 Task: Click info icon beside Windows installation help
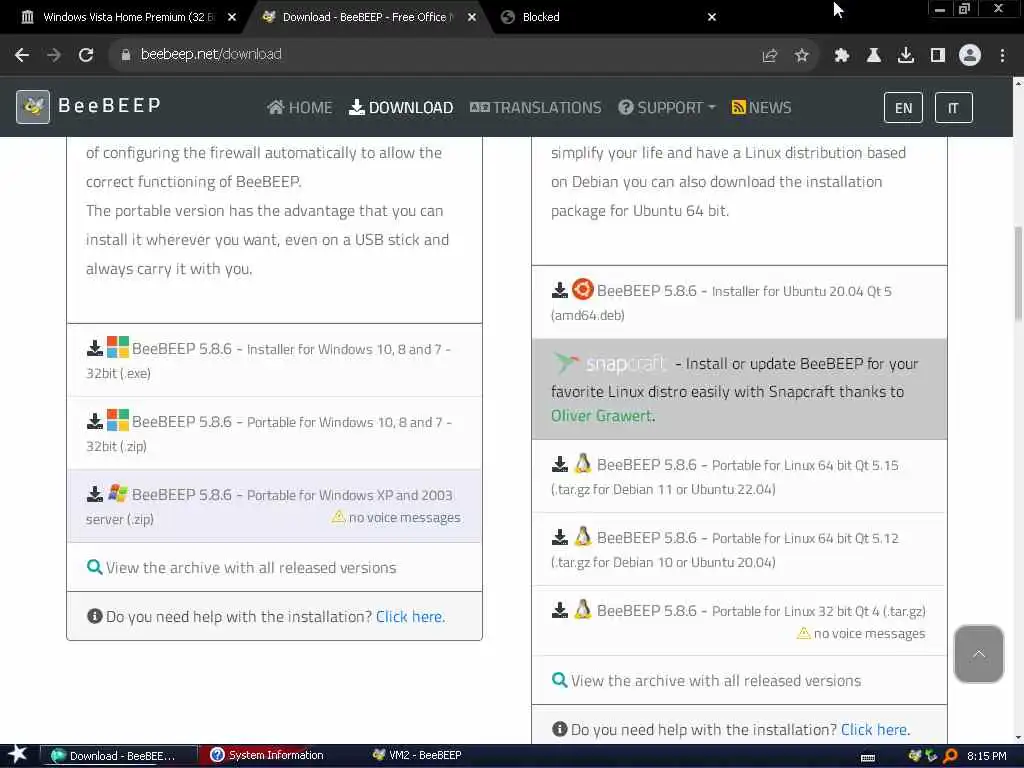coord(95,616)
